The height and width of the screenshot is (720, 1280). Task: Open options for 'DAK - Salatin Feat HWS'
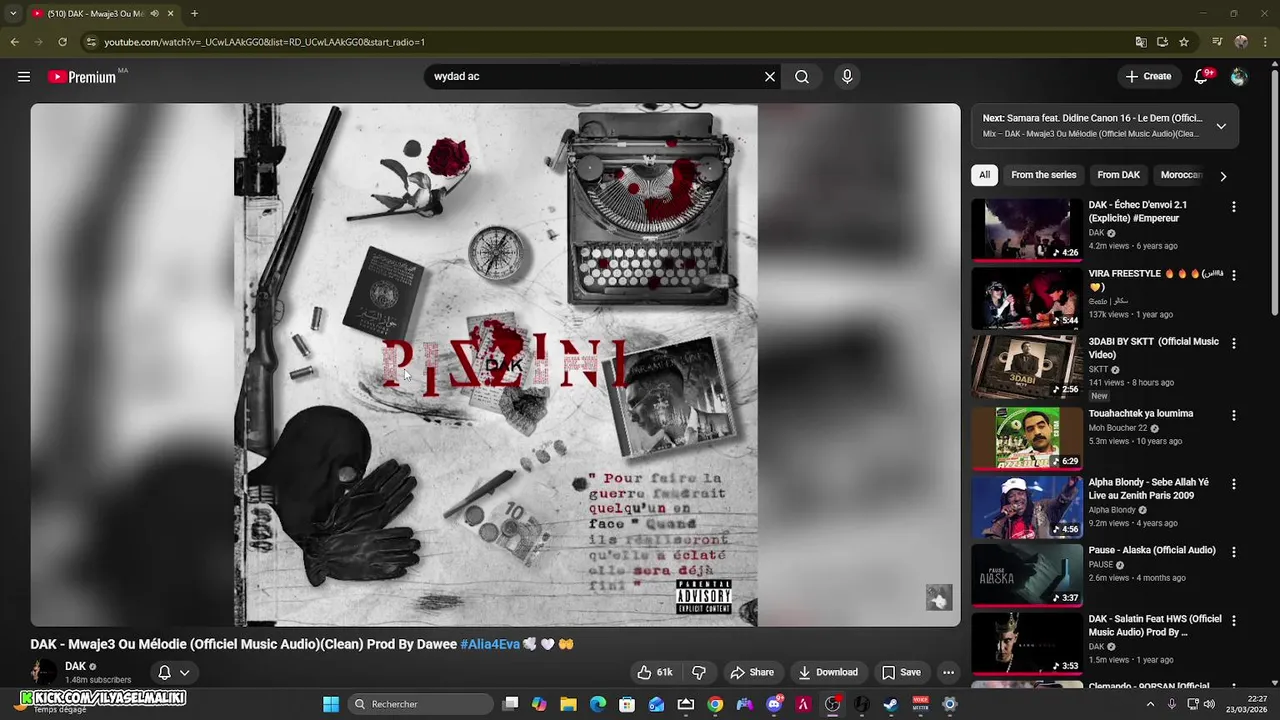pos(1234,621)
